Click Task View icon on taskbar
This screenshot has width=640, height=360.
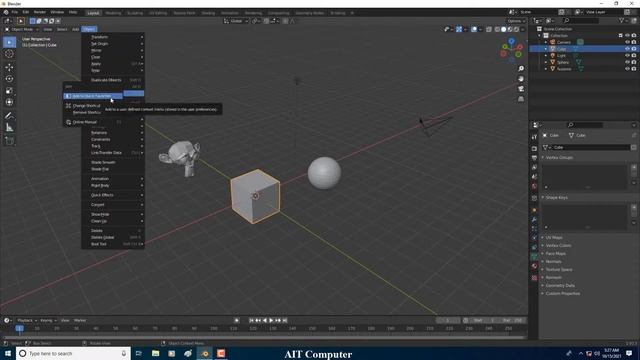click(x=139, y=353)
